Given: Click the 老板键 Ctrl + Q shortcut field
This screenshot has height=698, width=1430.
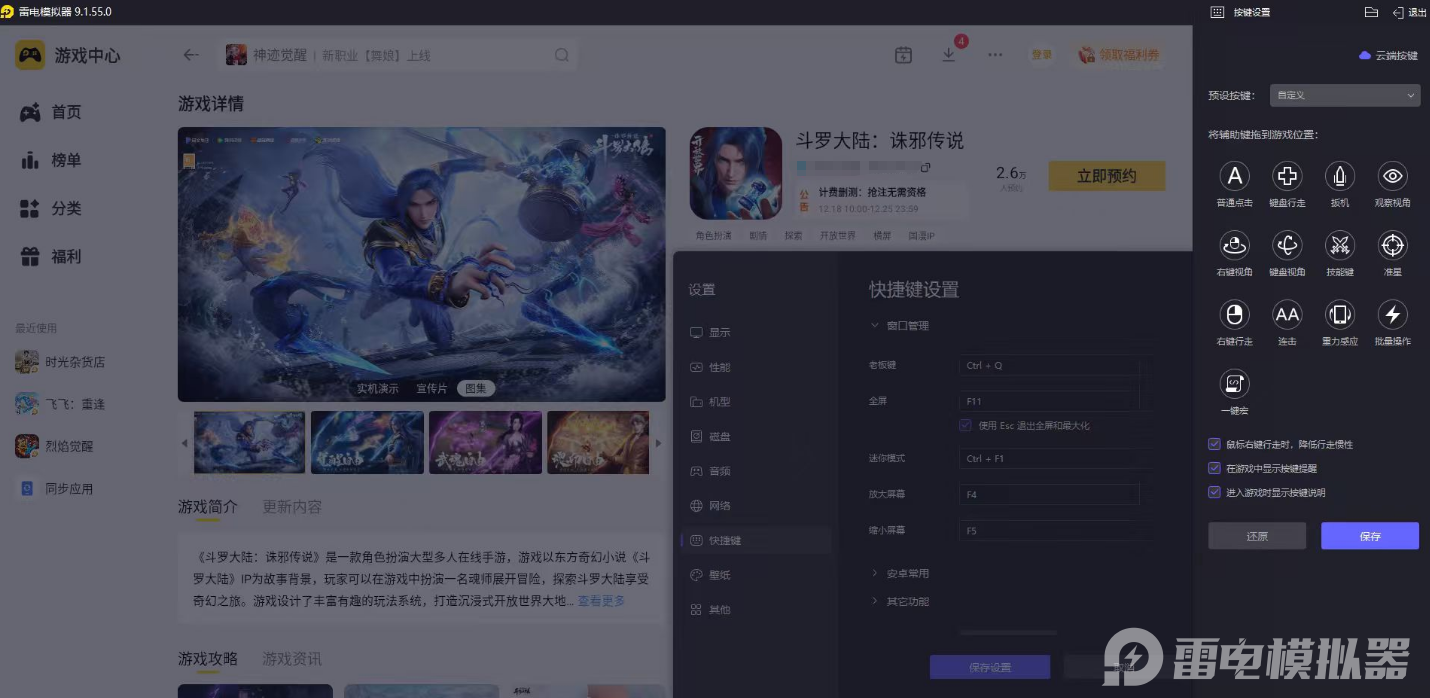Looking at the screenshot, I should coord(1049,366).
